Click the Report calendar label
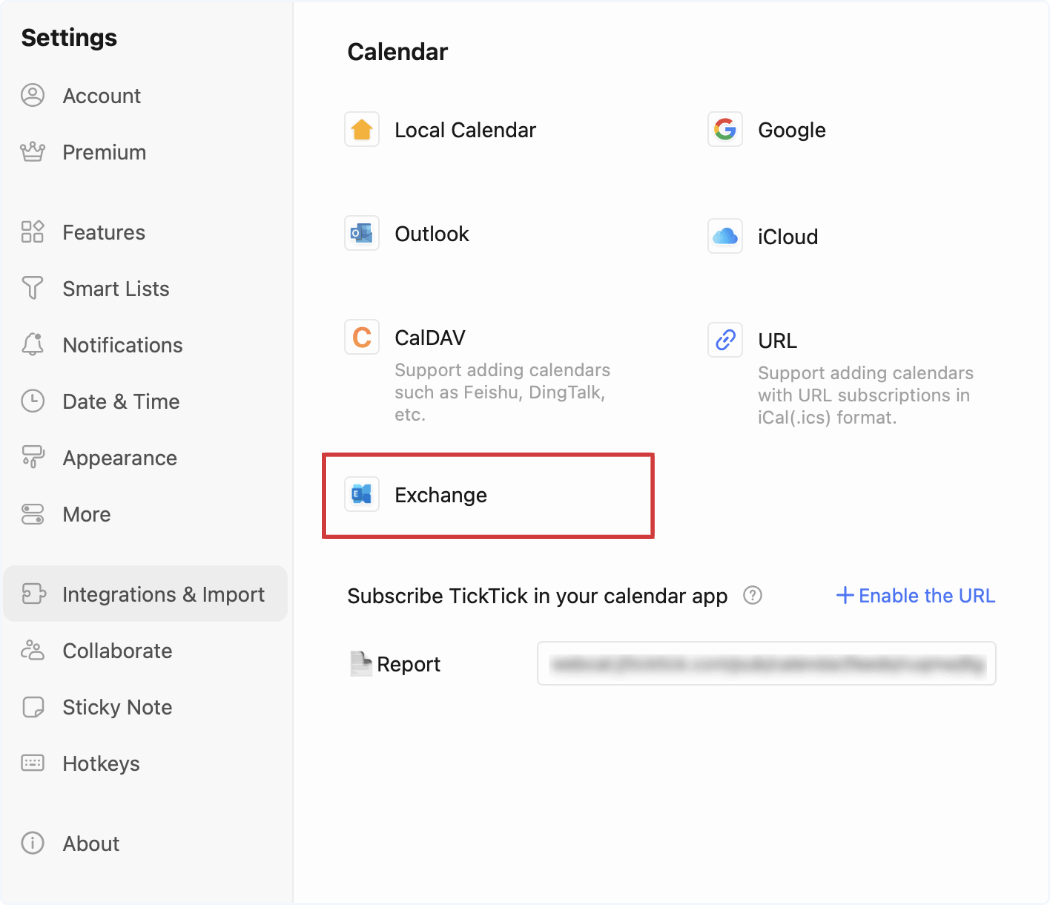Screen dimensions: 1050x905 tap(408, 664)
